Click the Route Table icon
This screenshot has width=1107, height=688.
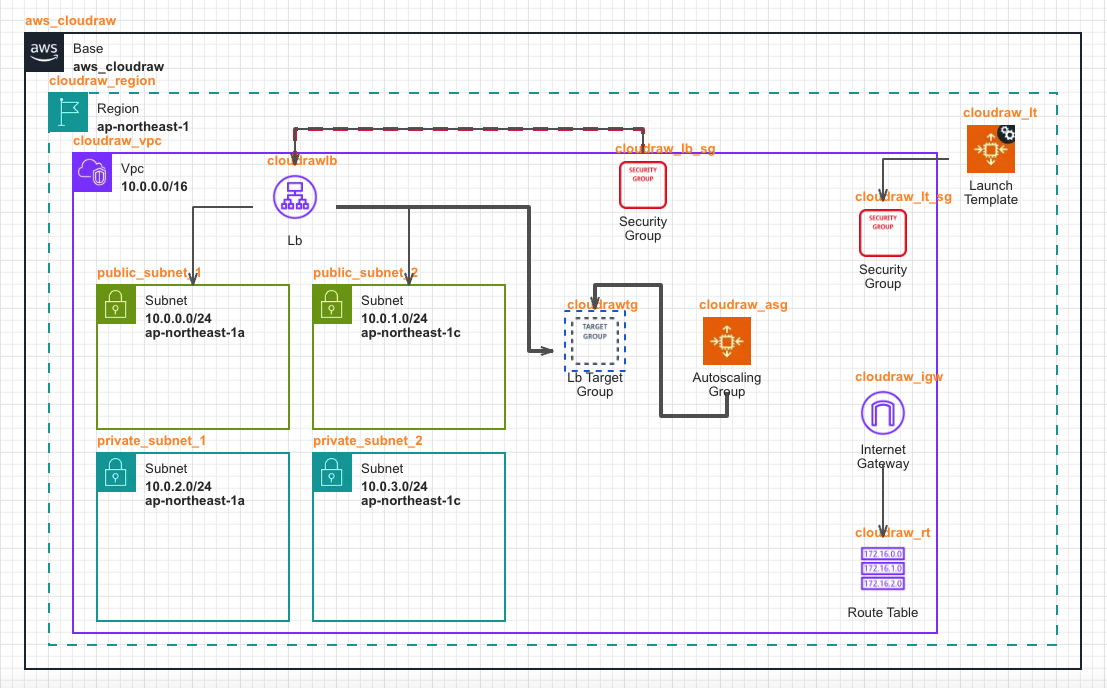pos(882,569)
